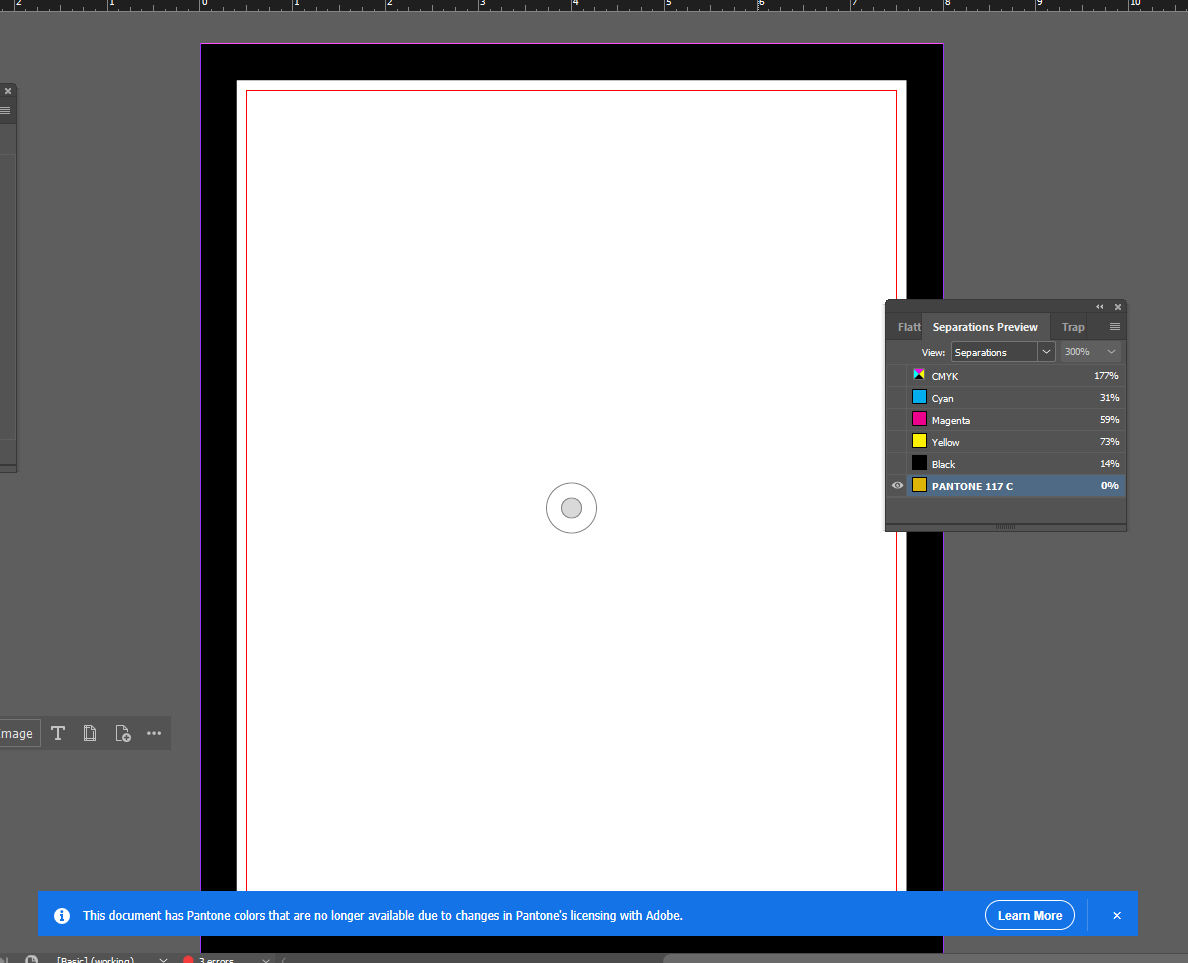Click the pages icon in contextual bar
The height and width of the screenshot is (963, 1188).
tap(90, 733)
